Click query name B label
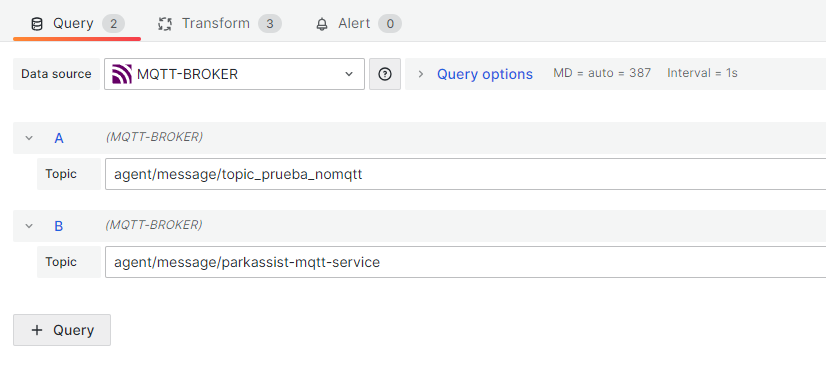 59,226
